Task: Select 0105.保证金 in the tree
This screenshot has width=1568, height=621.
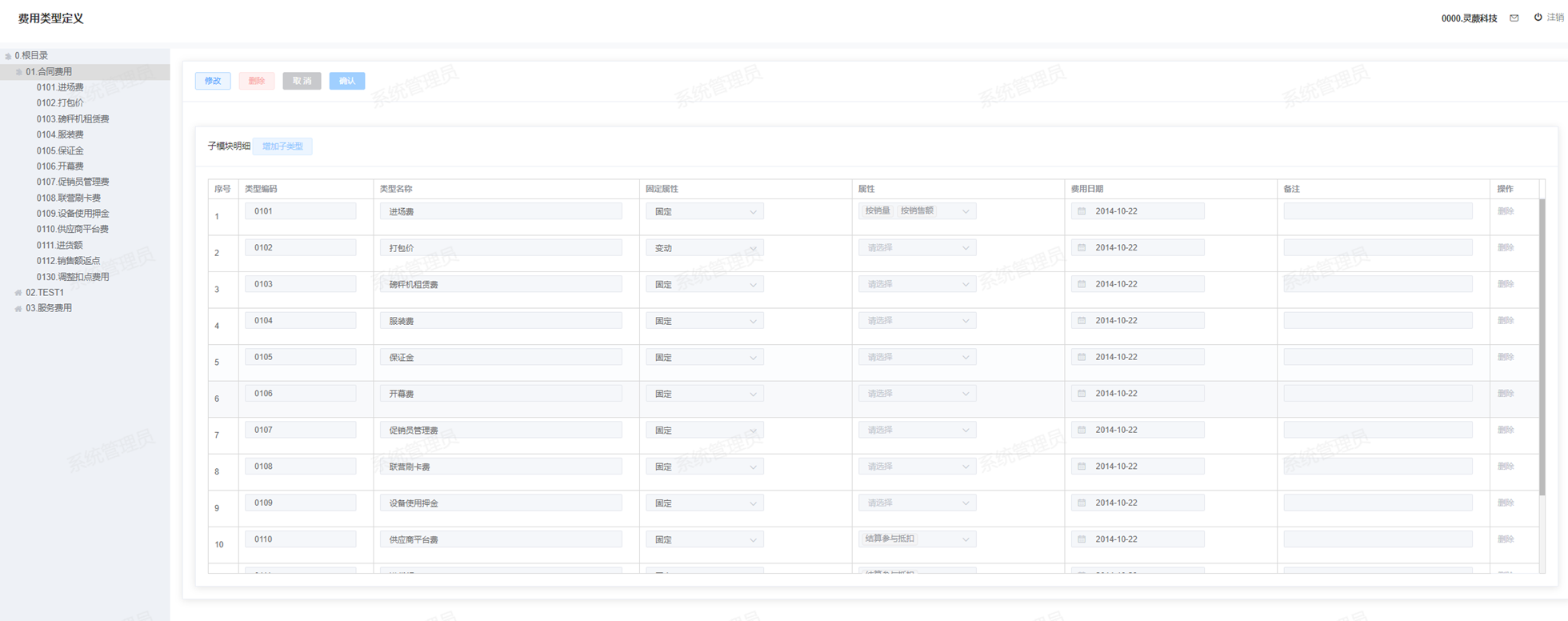Action: click(60, 150)
